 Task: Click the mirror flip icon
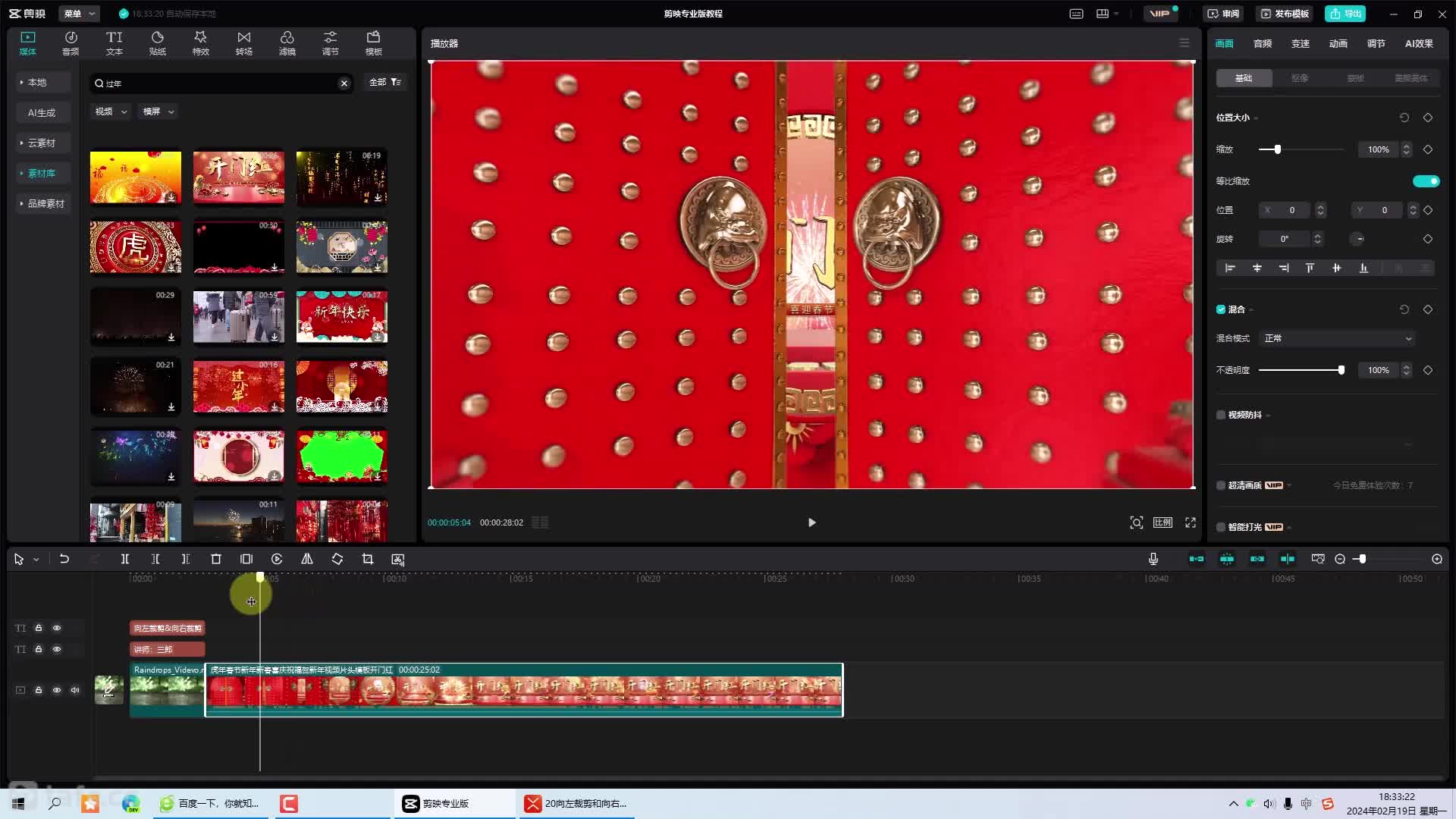[x=307, y=559]
